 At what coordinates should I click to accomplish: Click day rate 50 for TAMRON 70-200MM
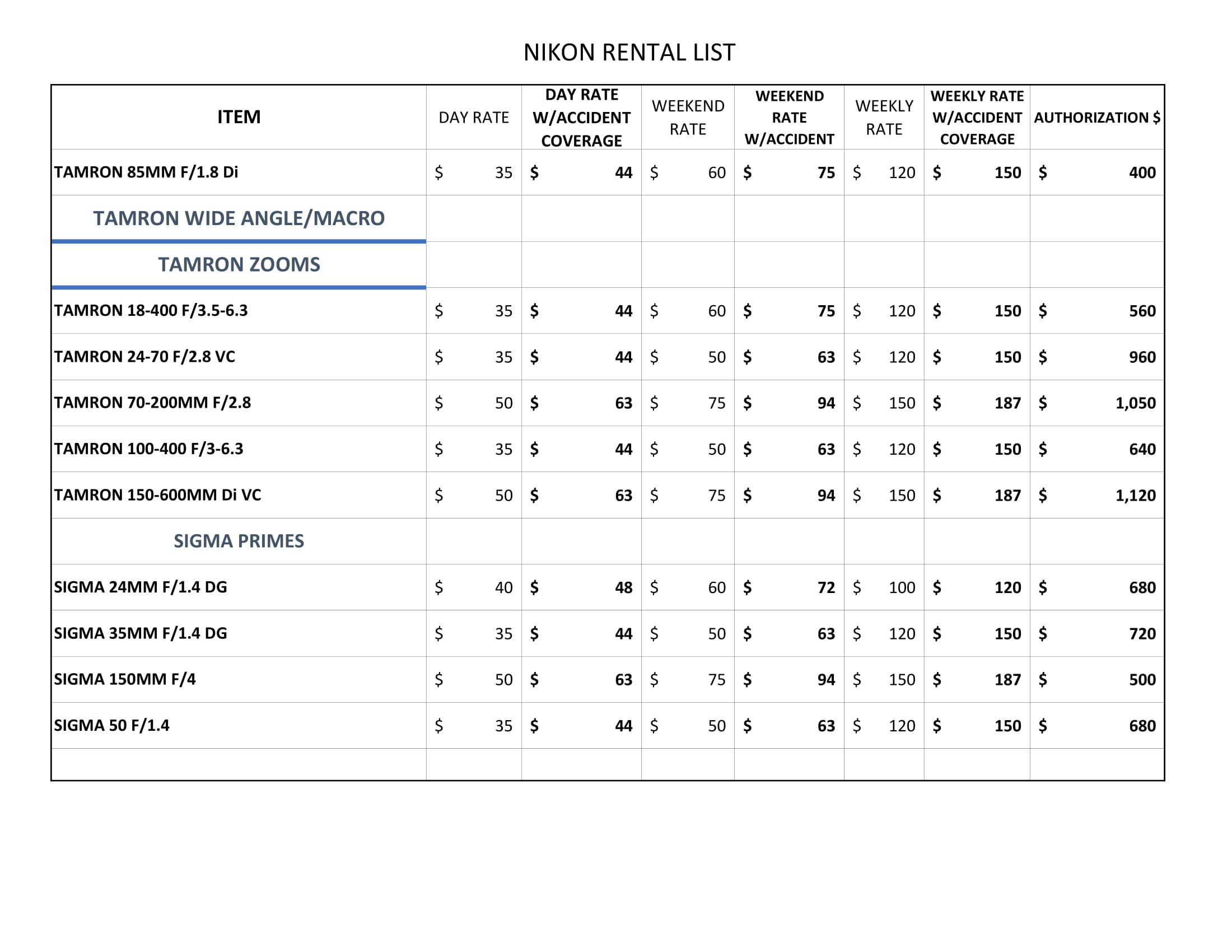click(504, 403)
